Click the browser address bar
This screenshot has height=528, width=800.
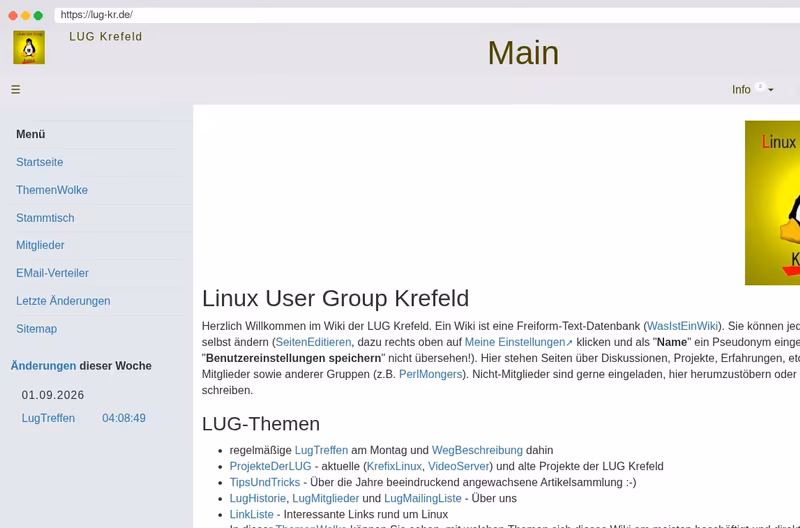(427, 15)
